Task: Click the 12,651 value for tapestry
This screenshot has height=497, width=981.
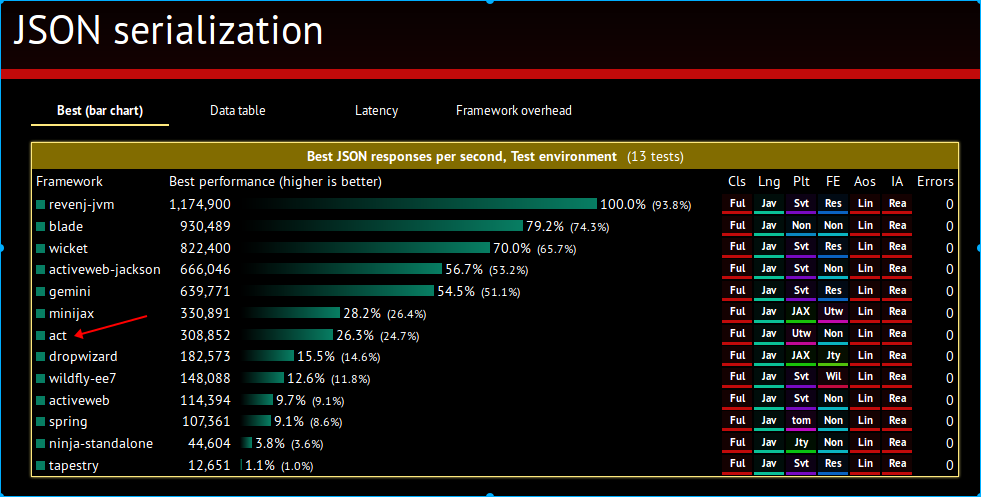Action: pos(210,466)
